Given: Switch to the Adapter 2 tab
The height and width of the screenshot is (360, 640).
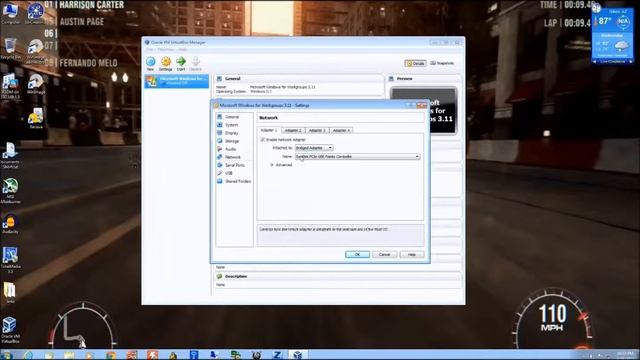Looking at the screenshot, I should (293, 130).
